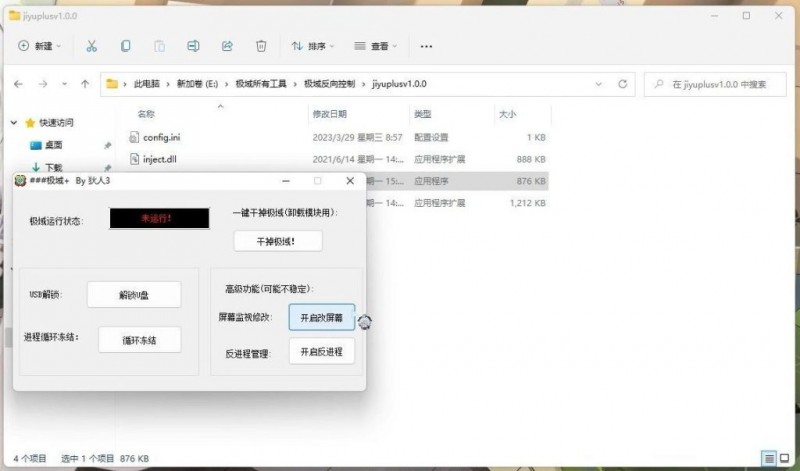Click jiyuplusv1.0.0 breadcrumb in address bar
Viewport: 800px width, 471px height.
(399, 84)
